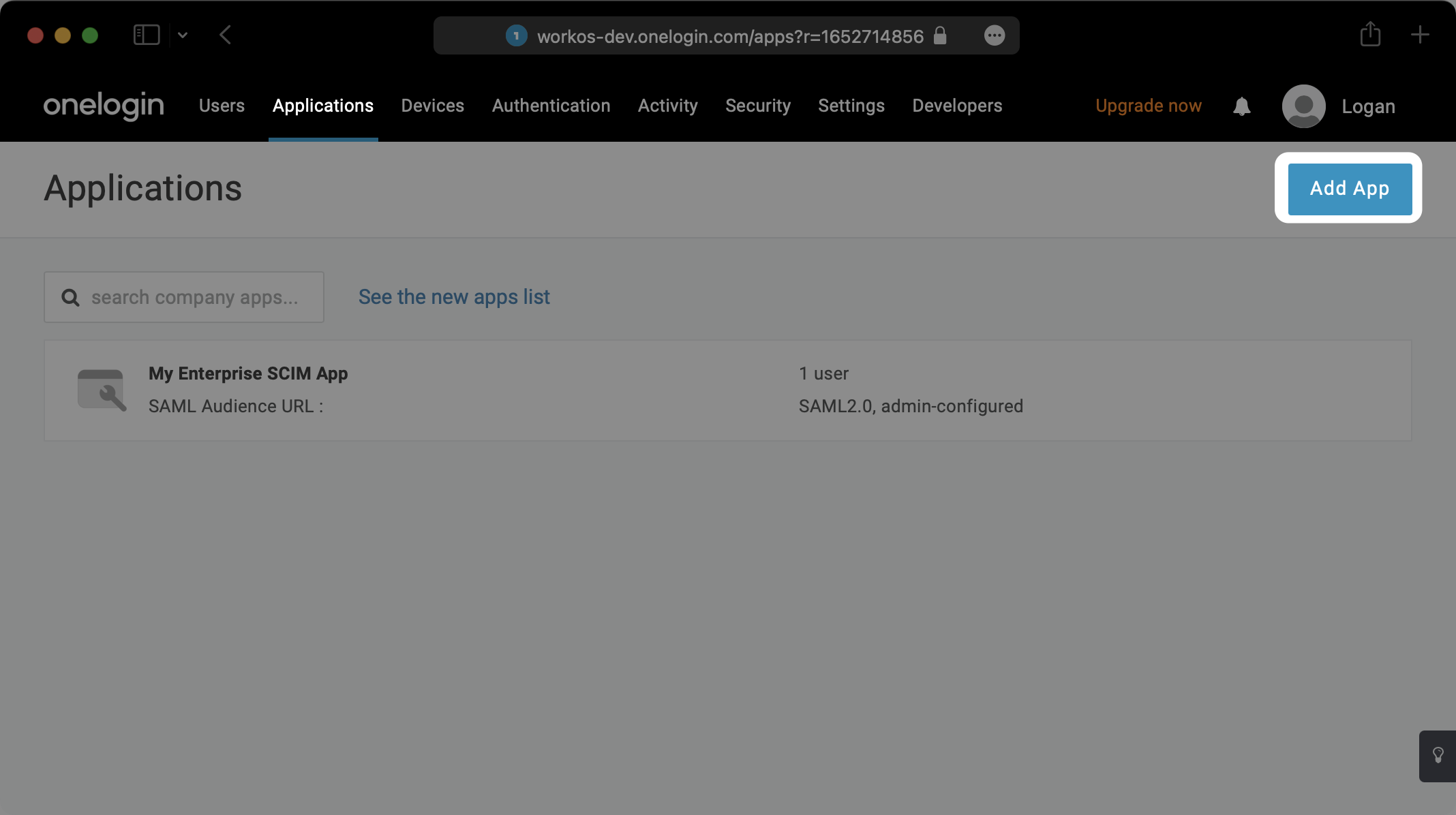The image size is (1456, 815).
Task: Click the lightbulb help icon
Action: click(x=1437, y=755)
